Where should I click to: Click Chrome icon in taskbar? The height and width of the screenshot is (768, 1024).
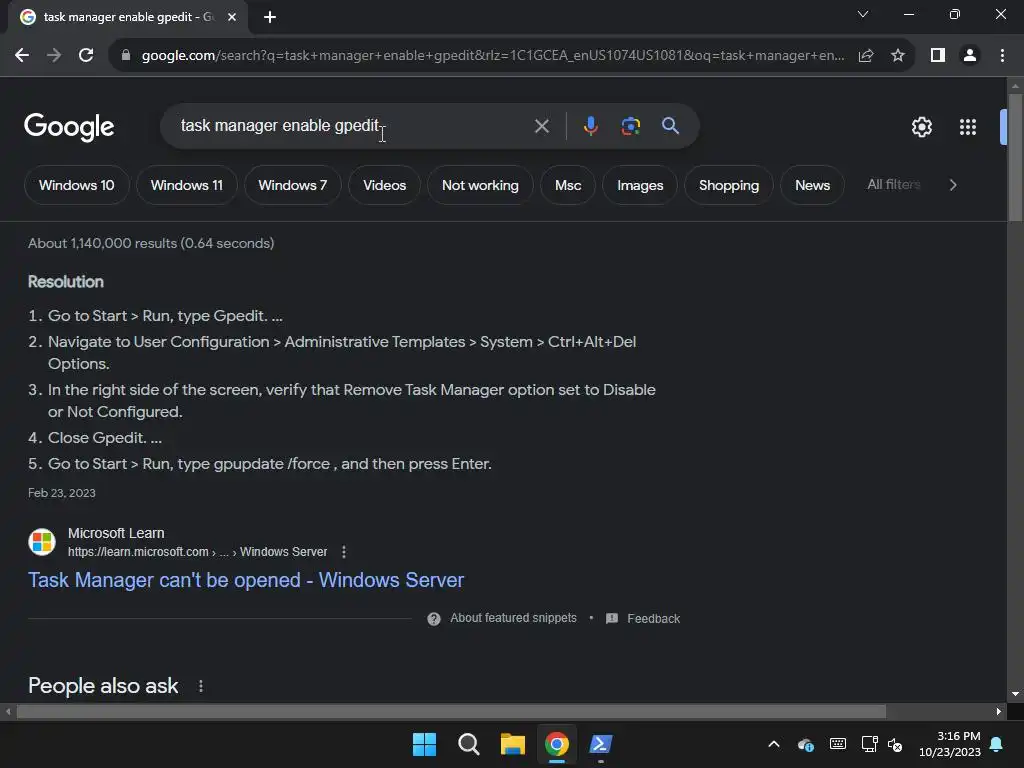coord(556,744)
